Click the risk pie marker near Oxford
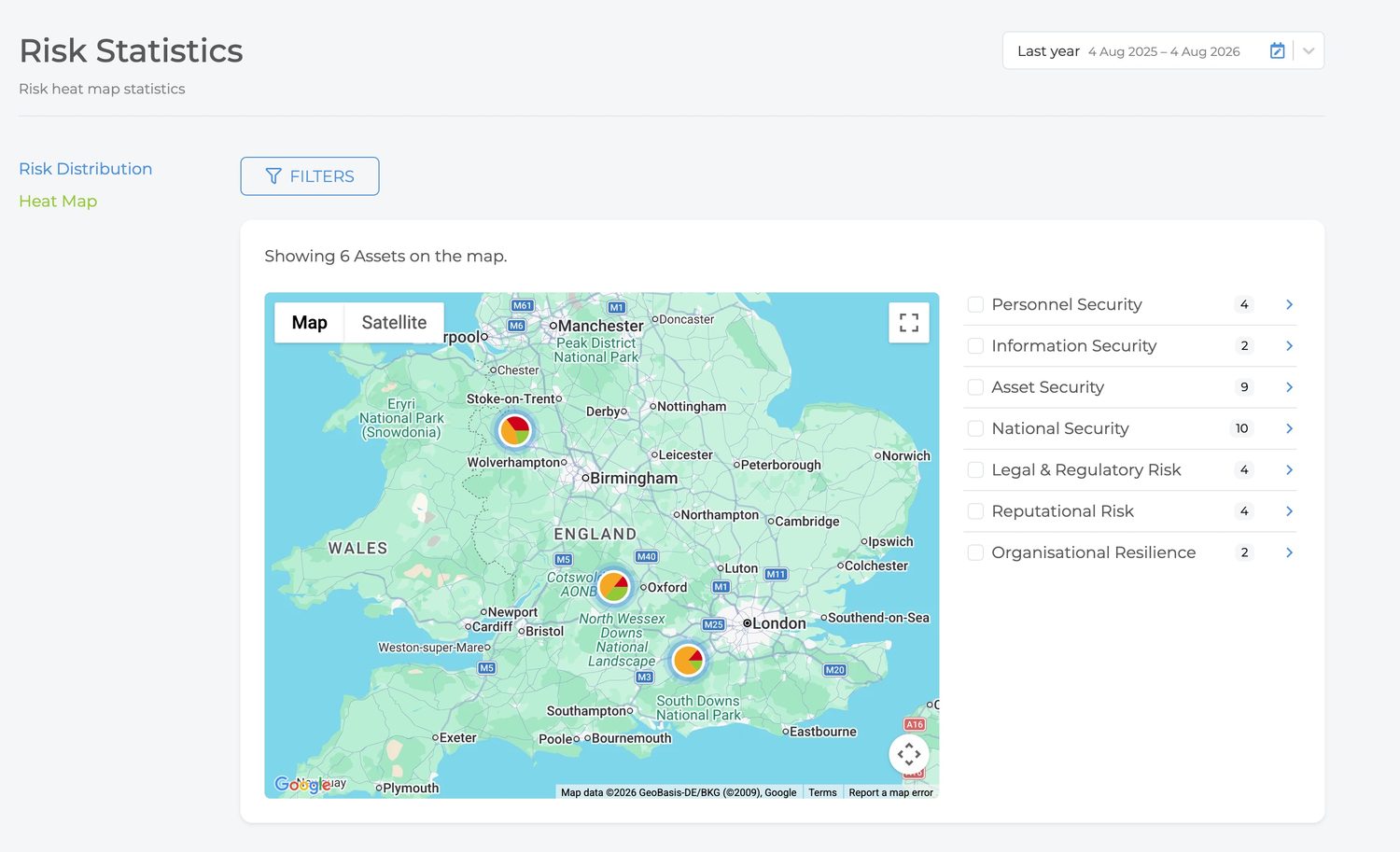This screenshot has height=852, width=1400. click(x=614, y=586)
